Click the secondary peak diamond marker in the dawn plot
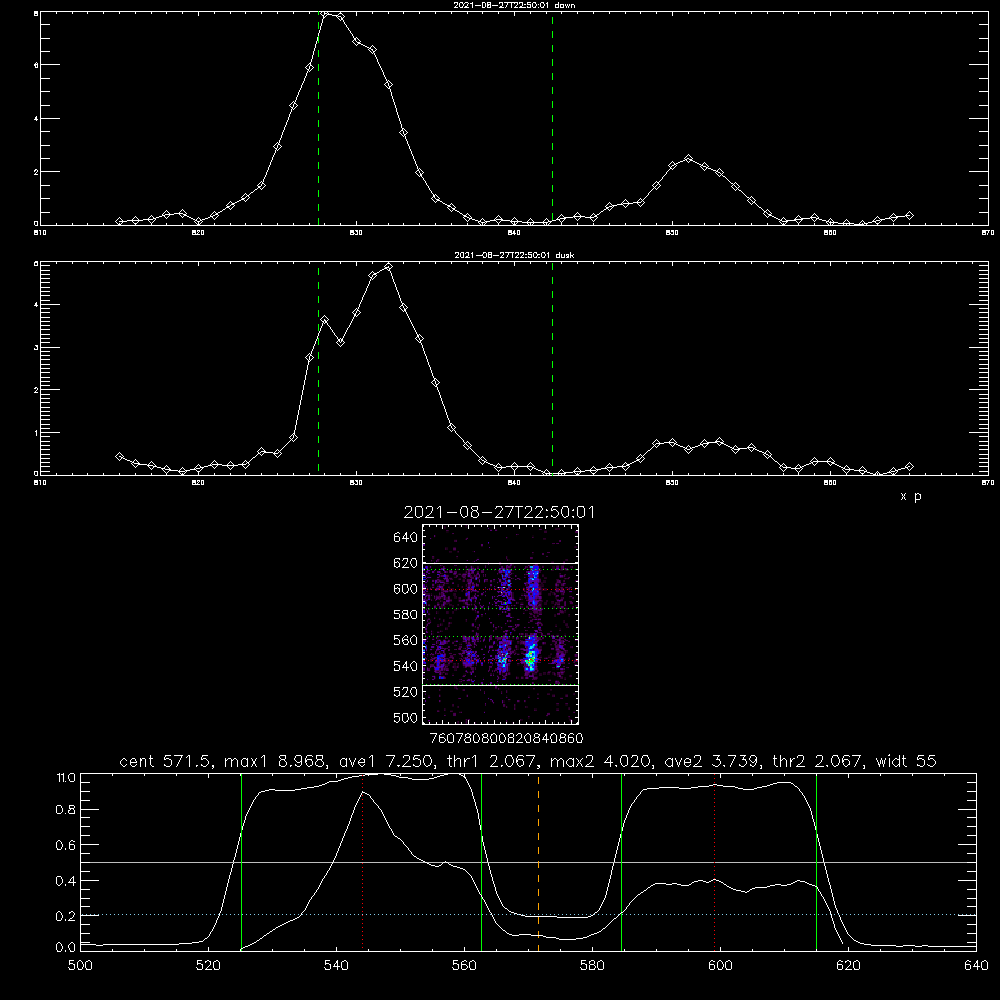 tap(688, 158)
